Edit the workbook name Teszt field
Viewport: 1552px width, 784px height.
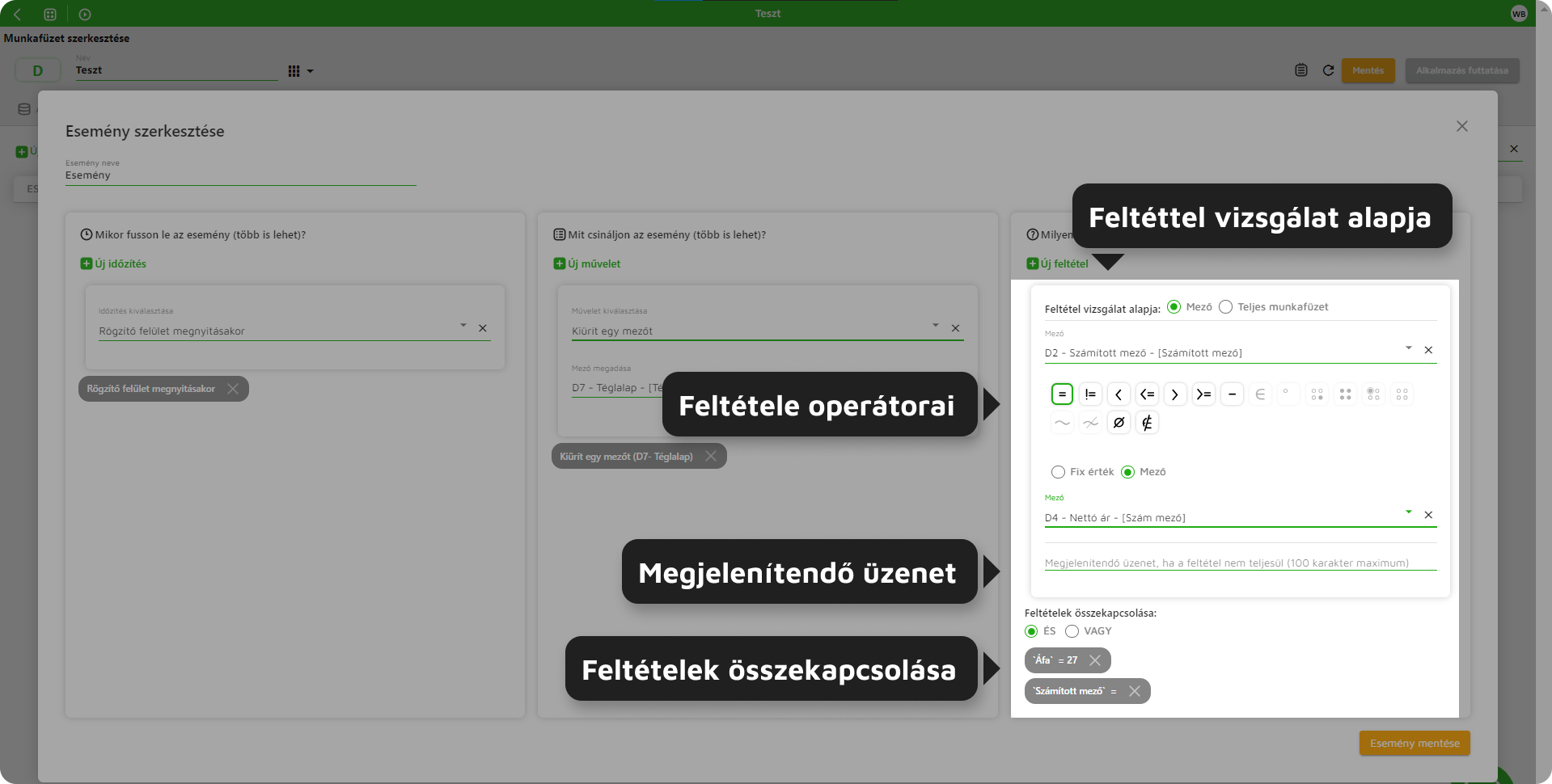pos(176,70)
